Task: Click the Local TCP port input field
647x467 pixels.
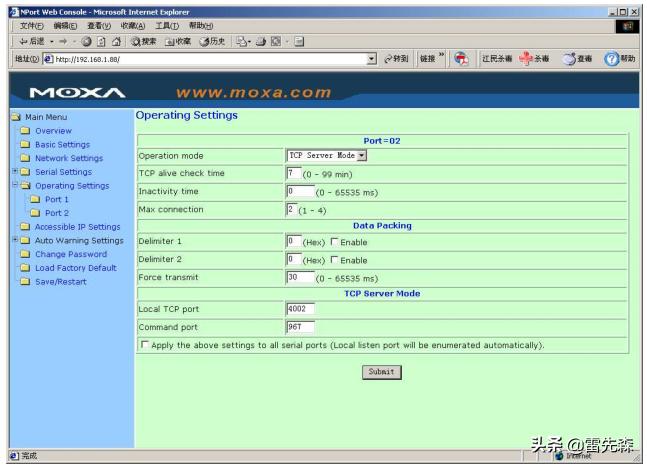Action: coord(300,309)
